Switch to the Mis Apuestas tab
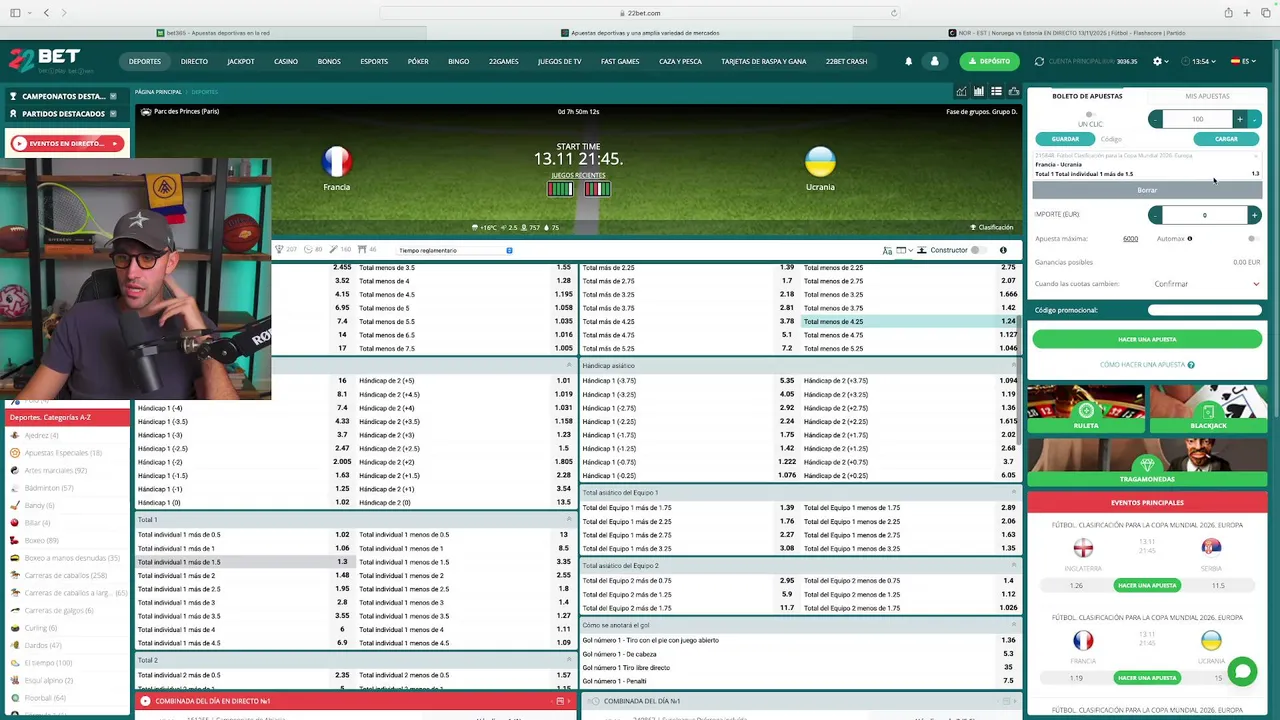1280x720 pixels. point(1207,96)
